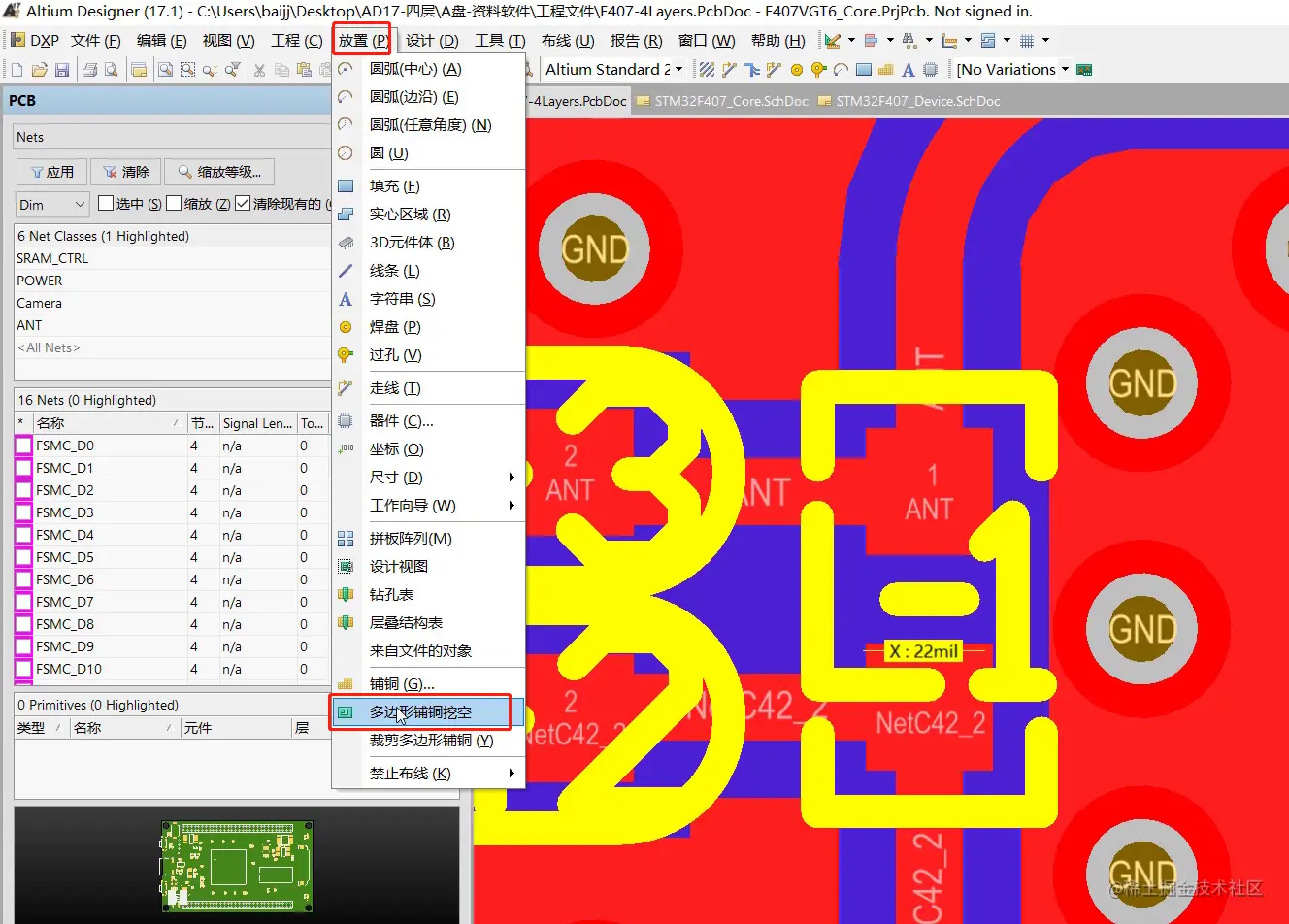The image size is (1289, 924).
Task: Click the place arc toolbar icon
Action: [x=841, y=70]
